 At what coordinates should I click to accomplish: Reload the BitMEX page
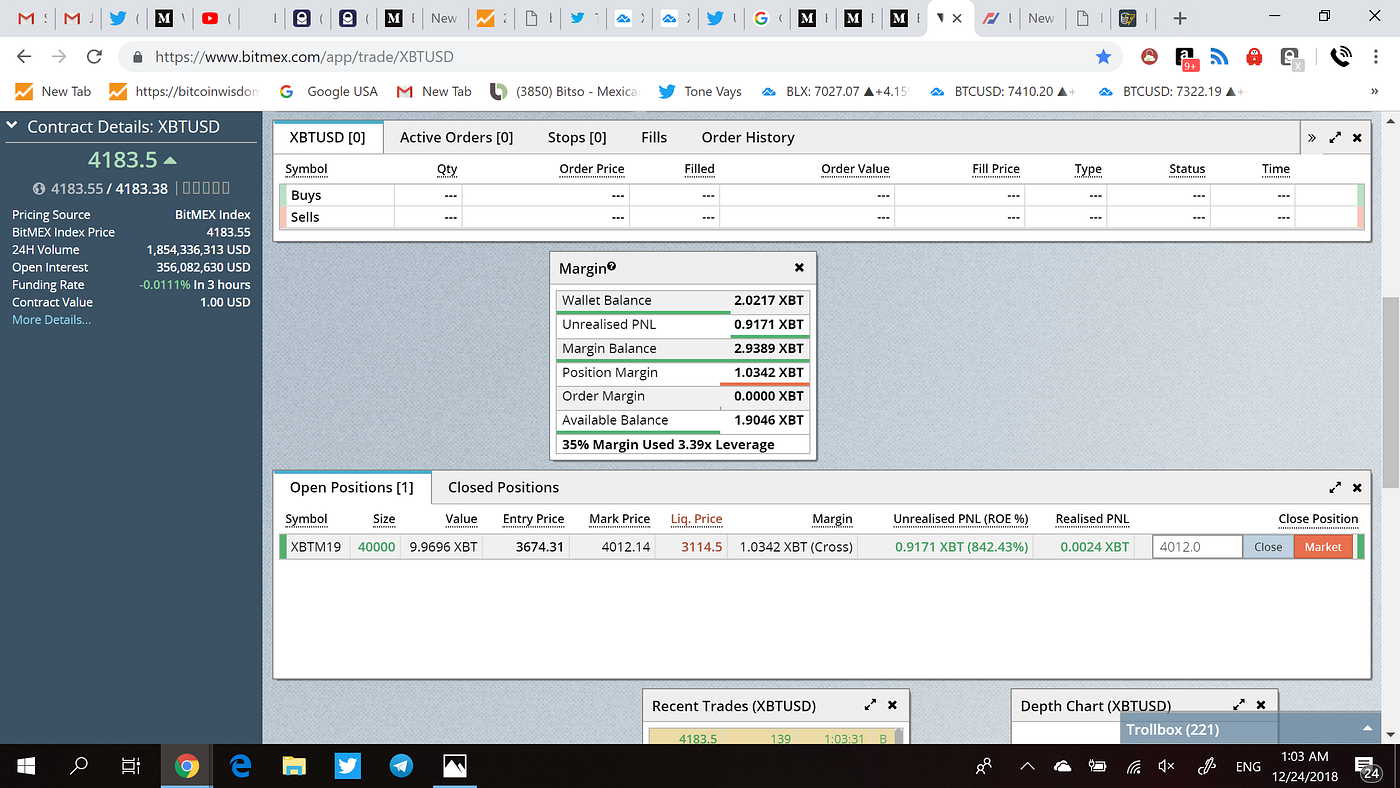coord(94,57)
